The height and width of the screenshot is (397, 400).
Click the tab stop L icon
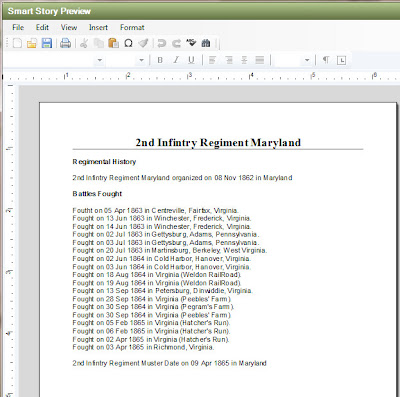tap(341, 60)
